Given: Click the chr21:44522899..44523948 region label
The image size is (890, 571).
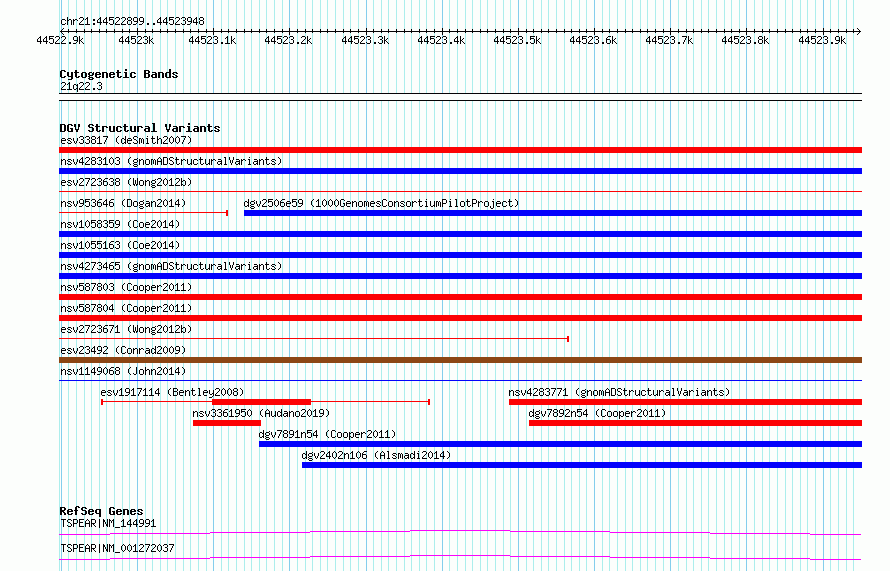Looking at the screenshot, I should tap(132, 21).
